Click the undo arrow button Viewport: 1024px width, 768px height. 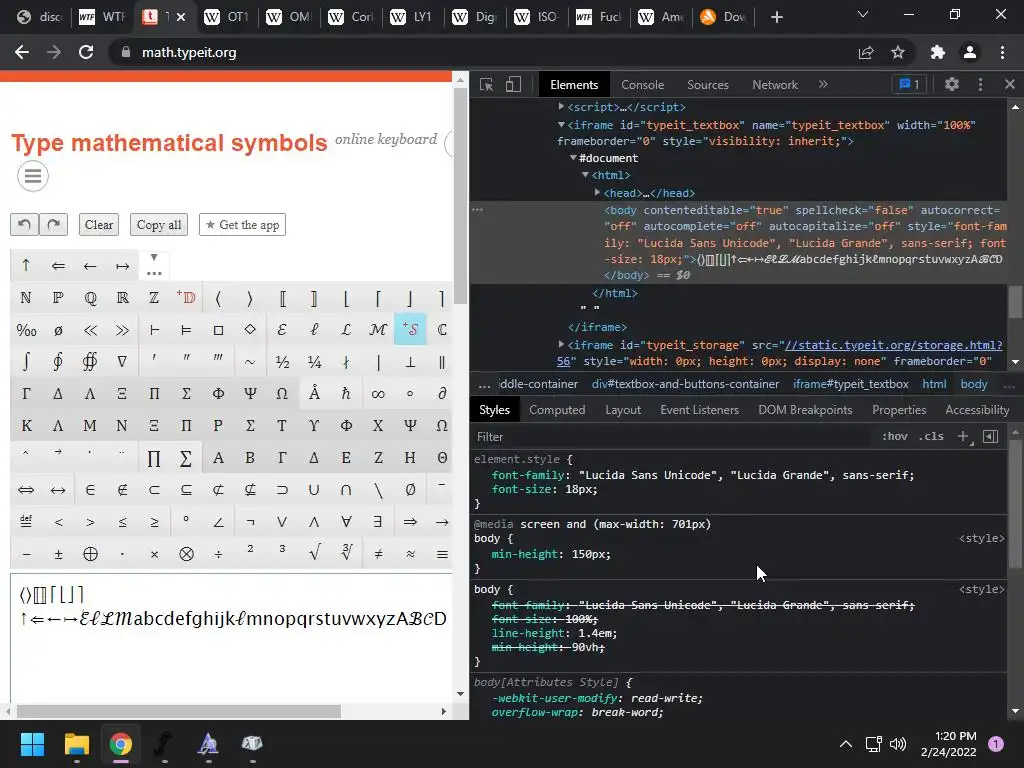coord(24,225)
